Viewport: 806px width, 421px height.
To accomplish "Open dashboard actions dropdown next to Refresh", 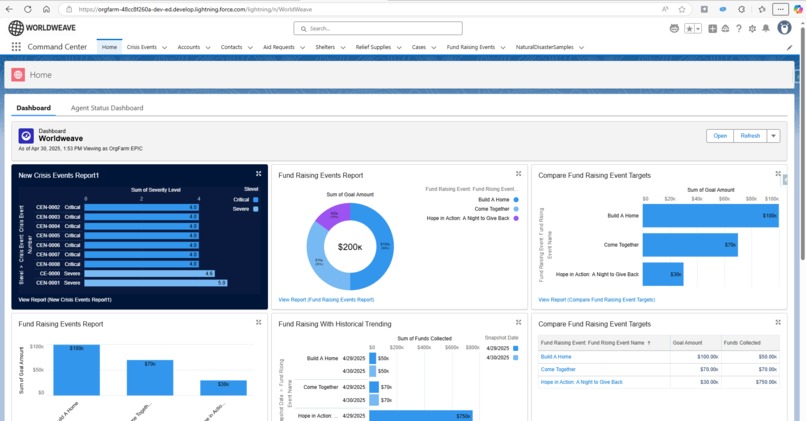I will (x=774, y=136).
